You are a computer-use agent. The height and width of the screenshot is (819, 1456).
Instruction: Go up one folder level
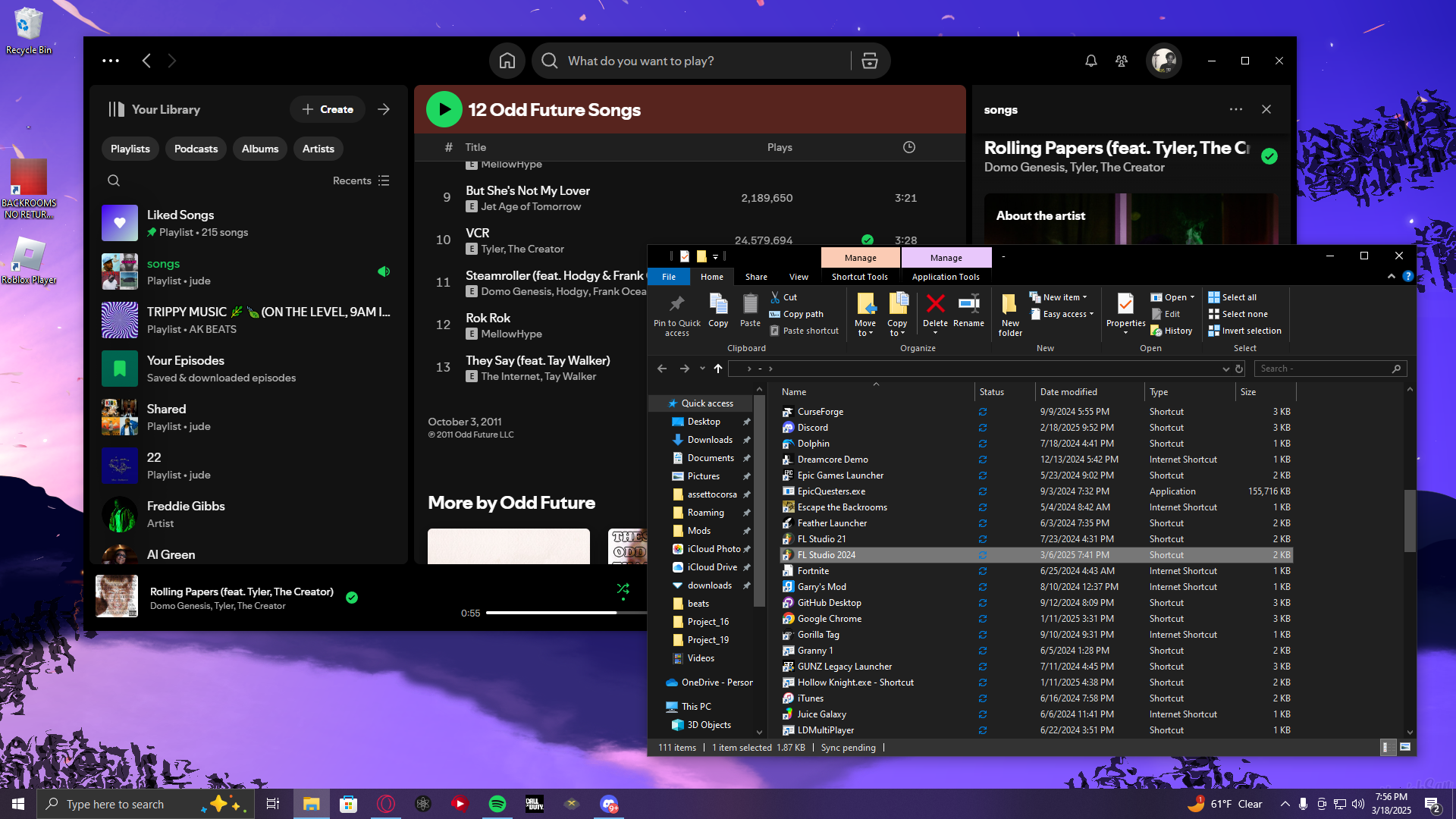point(718,369)
